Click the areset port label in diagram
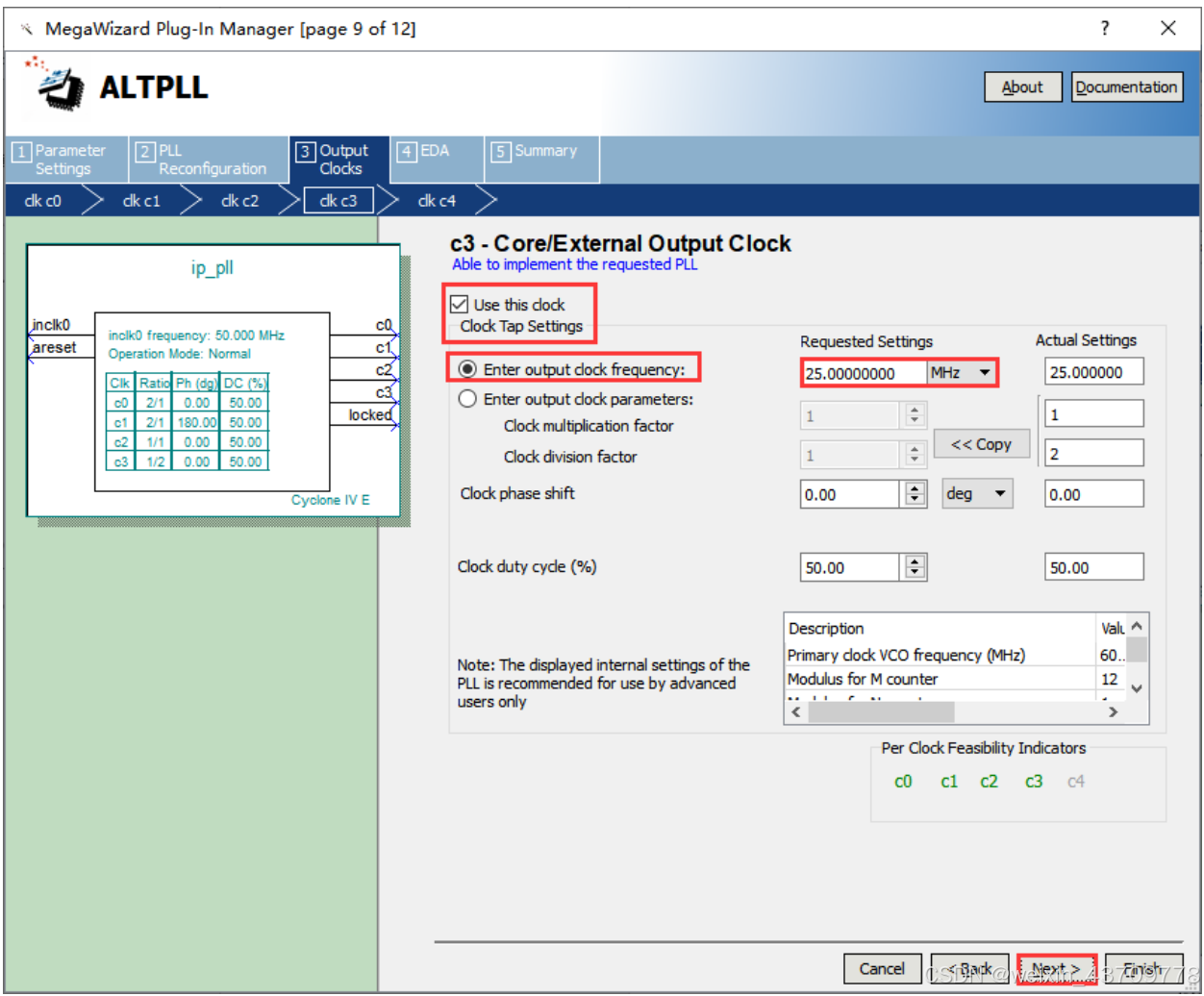 click(x=54, y=347)
